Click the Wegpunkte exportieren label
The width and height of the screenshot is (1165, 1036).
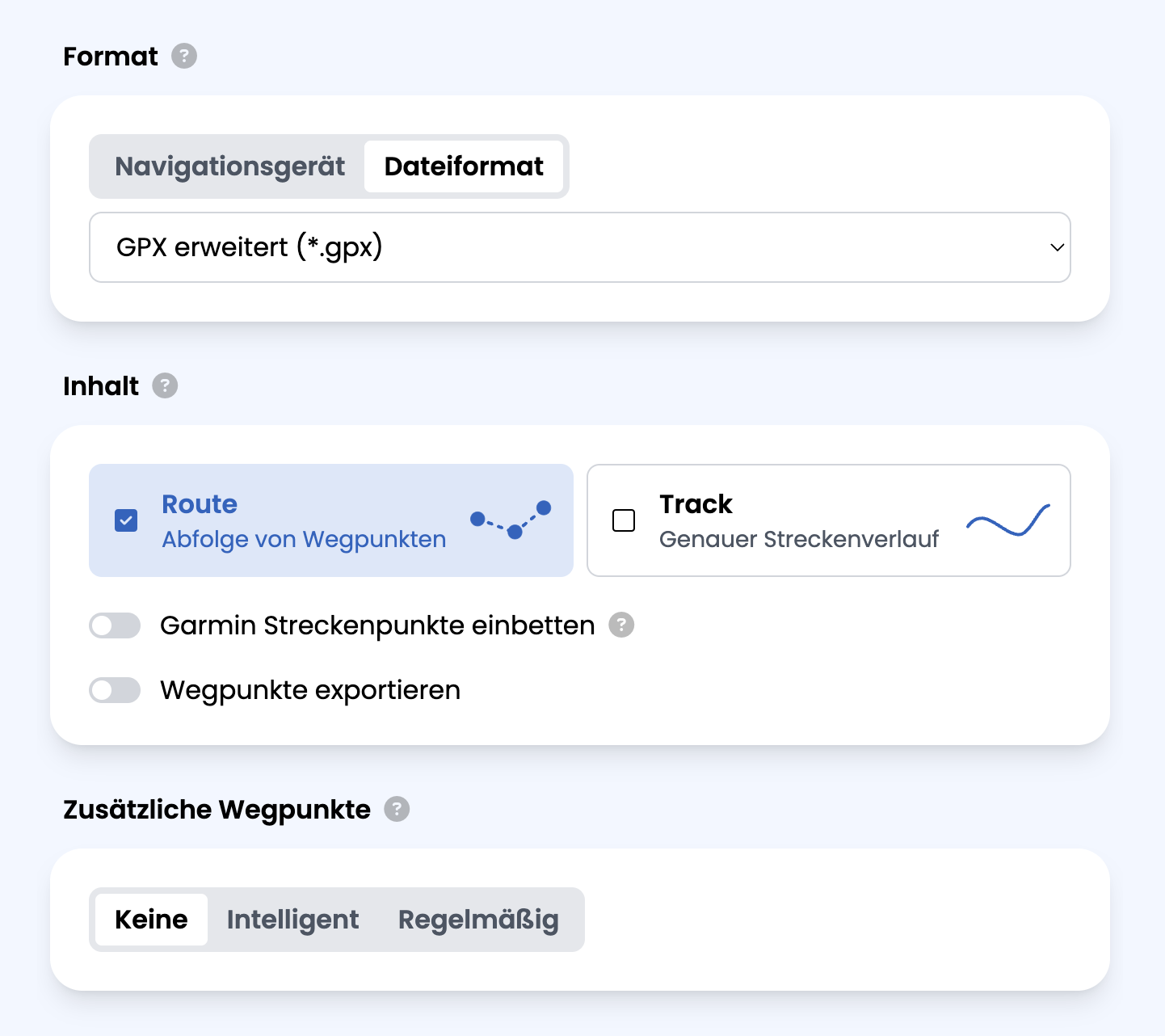(310, 690)
